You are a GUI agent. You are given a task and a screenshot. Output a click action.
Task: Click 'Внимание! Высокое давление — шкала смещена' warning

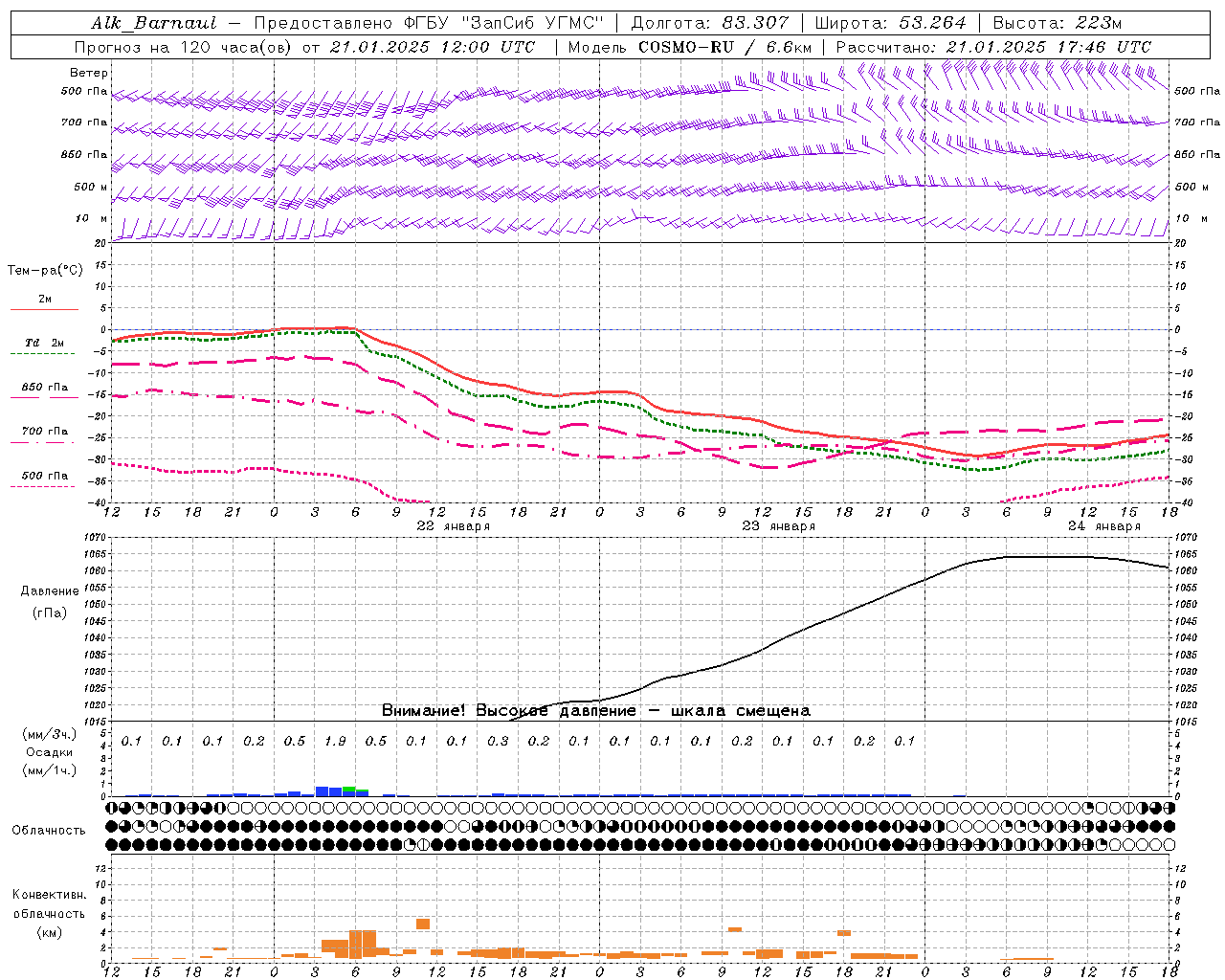pyautogui.click(x=596, y=711)
